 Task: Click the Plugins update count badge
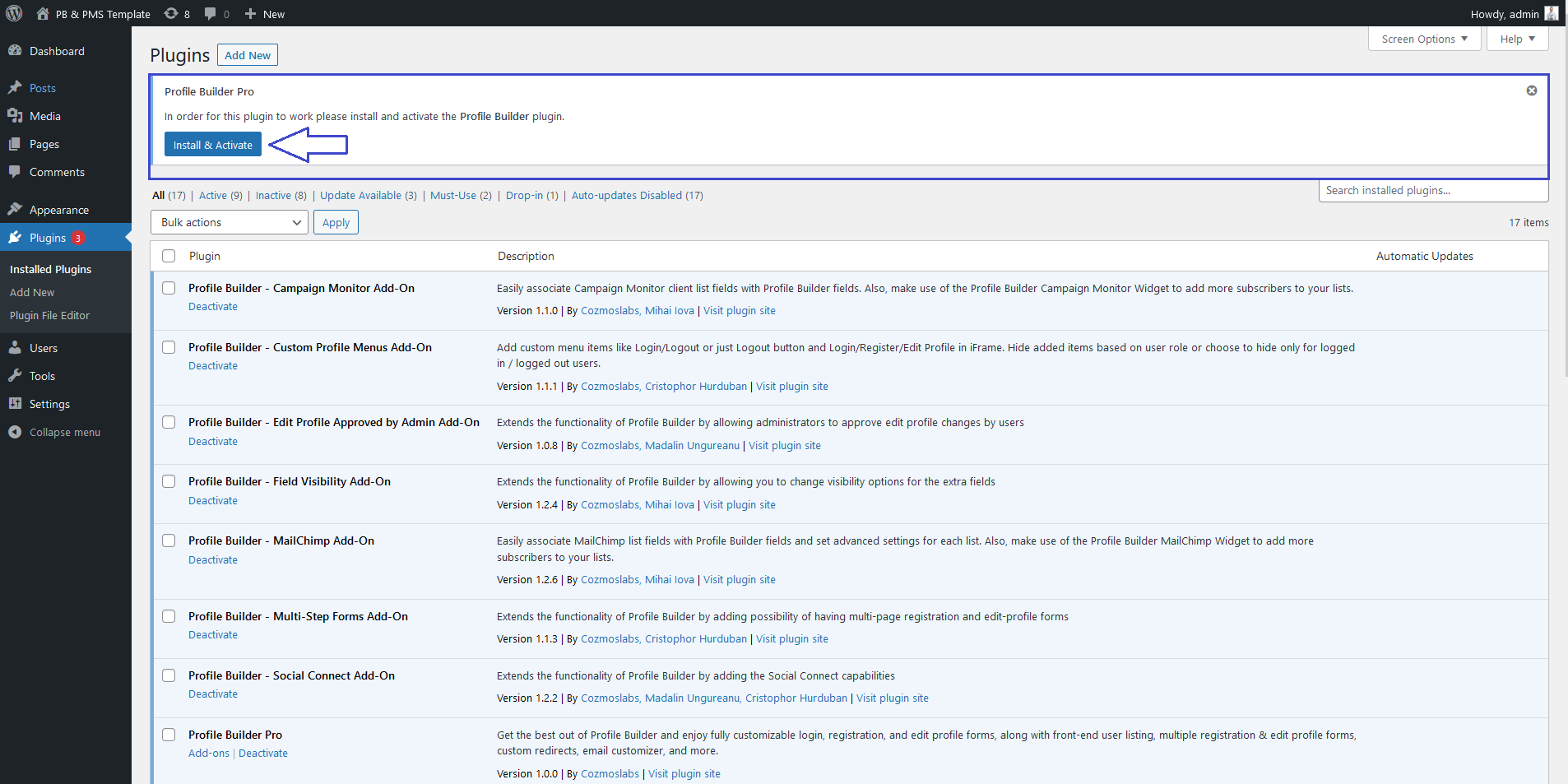click(x=78, y=238)
